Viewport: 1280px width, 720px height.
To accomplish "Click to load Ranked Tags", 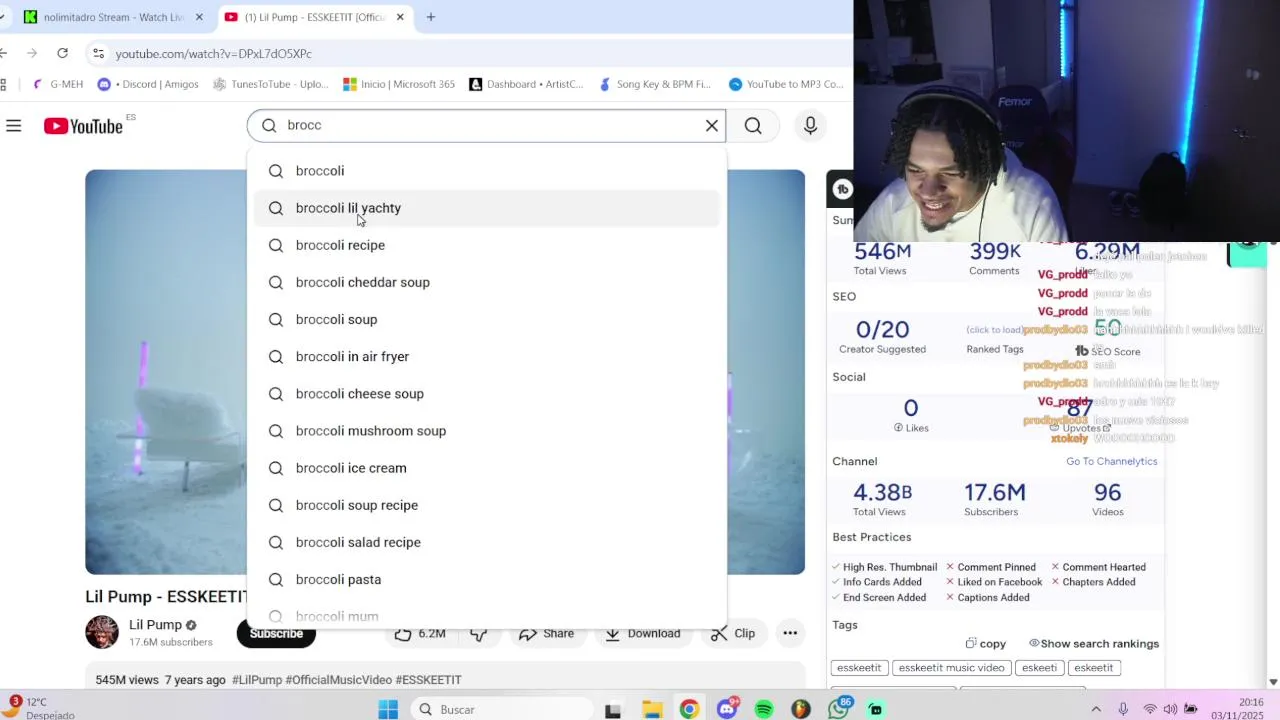I will (x=994, y=330).
